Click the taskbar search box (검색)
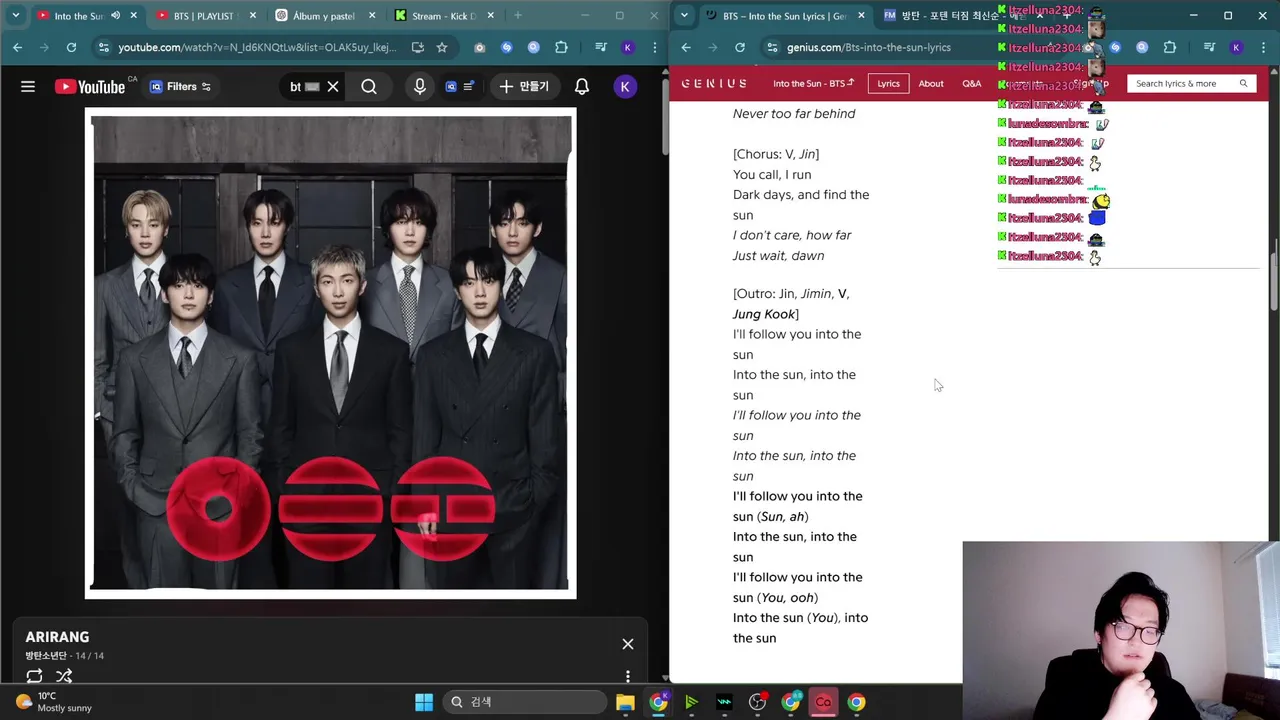This screenshot has height=720, width=1280. [x=524, y=702]
